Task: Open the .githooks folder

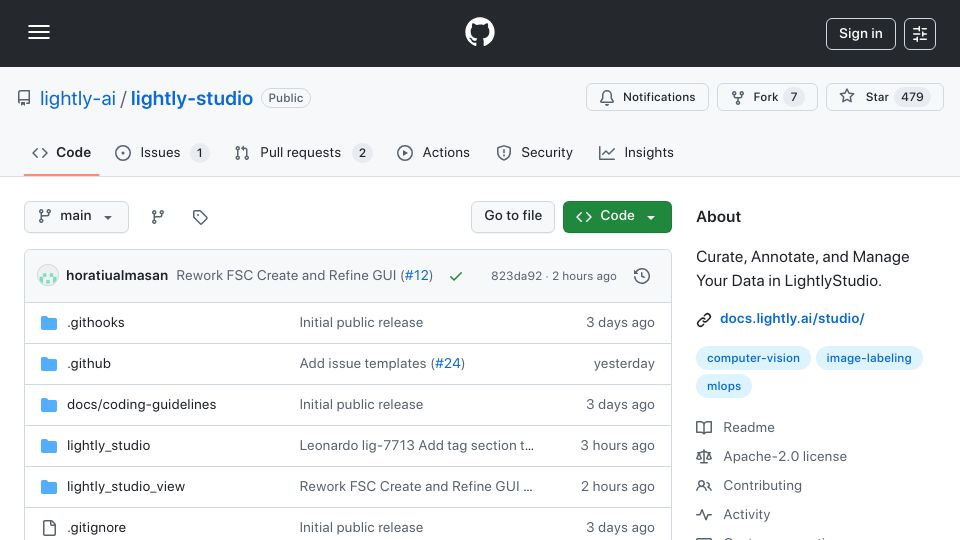Action: (x=96, y=323)
